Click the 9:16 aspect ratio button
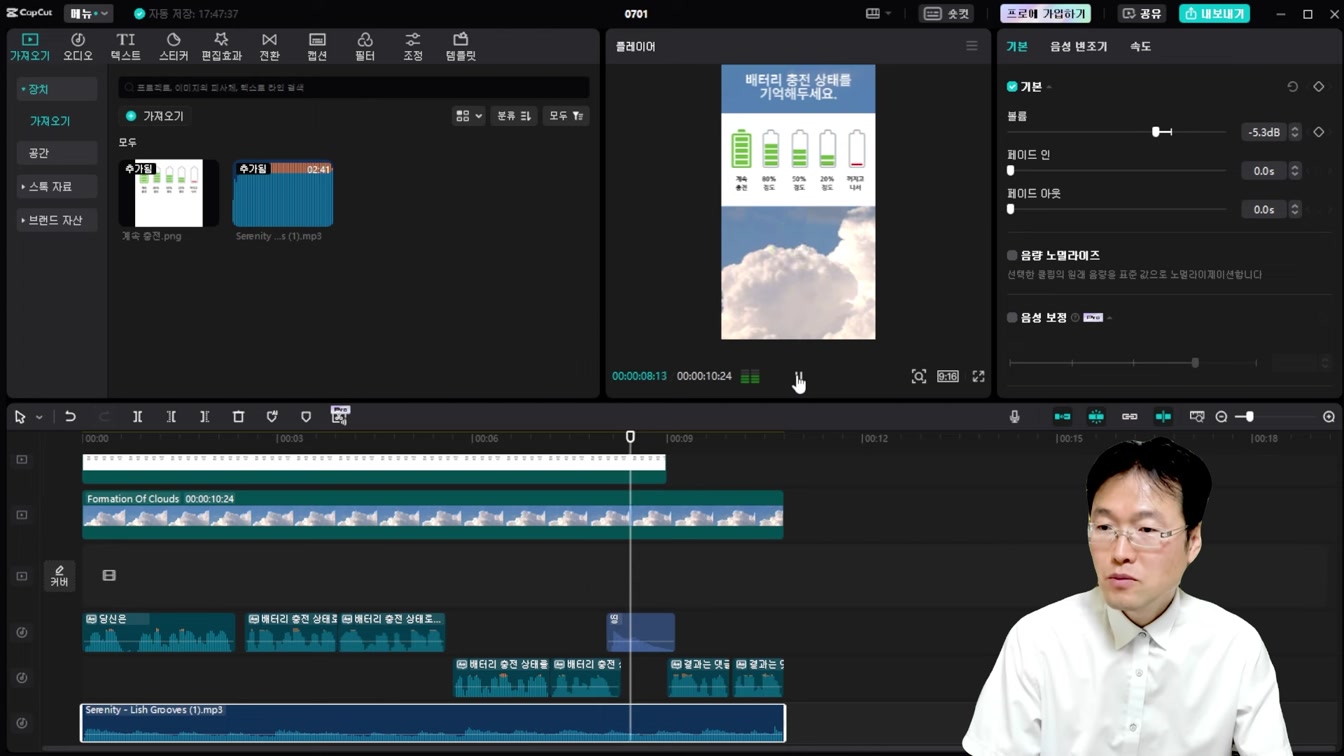1344x756 pixels. click(948, 376)
